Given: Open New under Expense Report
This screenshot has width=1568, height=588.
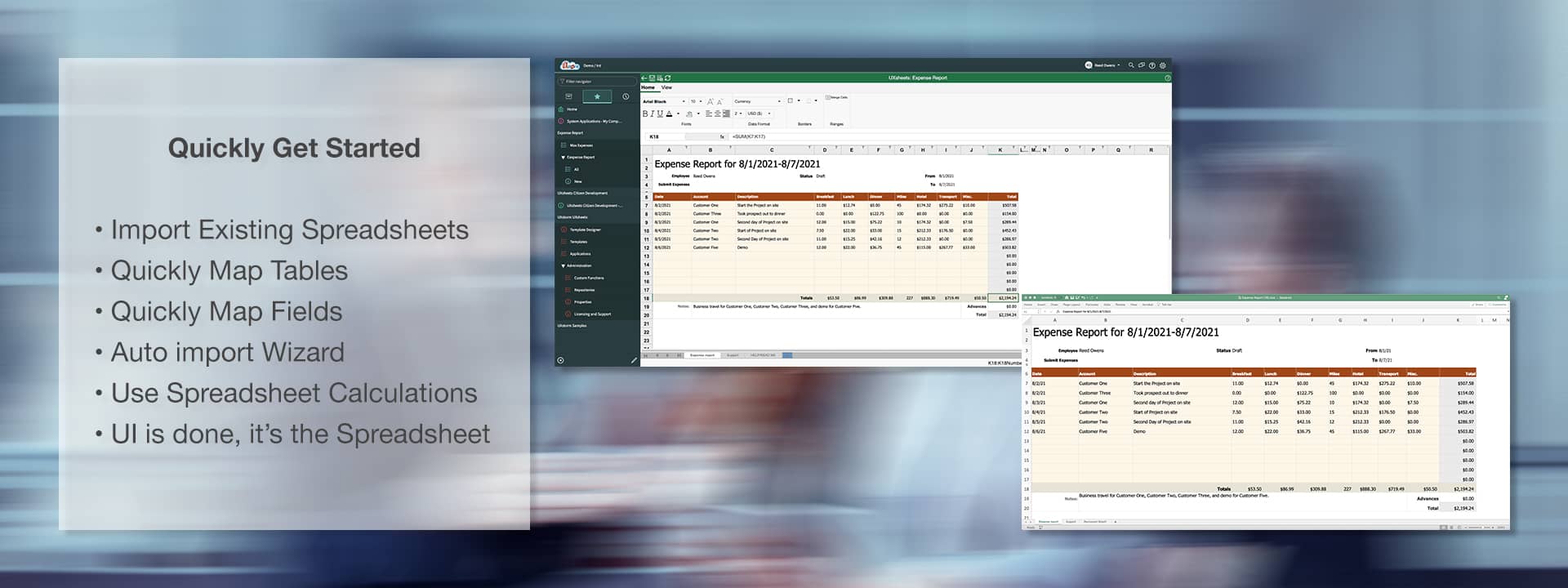Looking at the screenshot, I should click(577, 181).
